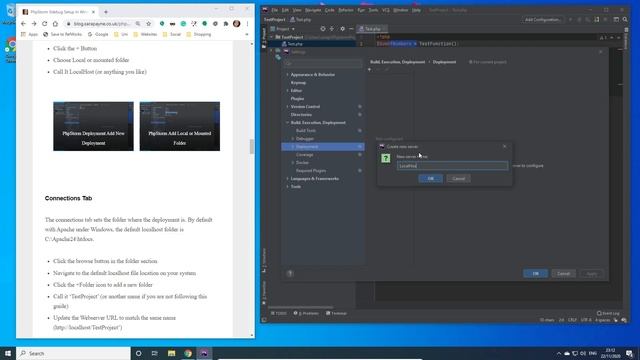This screenshot has height=360, width=640.
Task: Cancel the Create new server dialog
Action: coord(458,178)
